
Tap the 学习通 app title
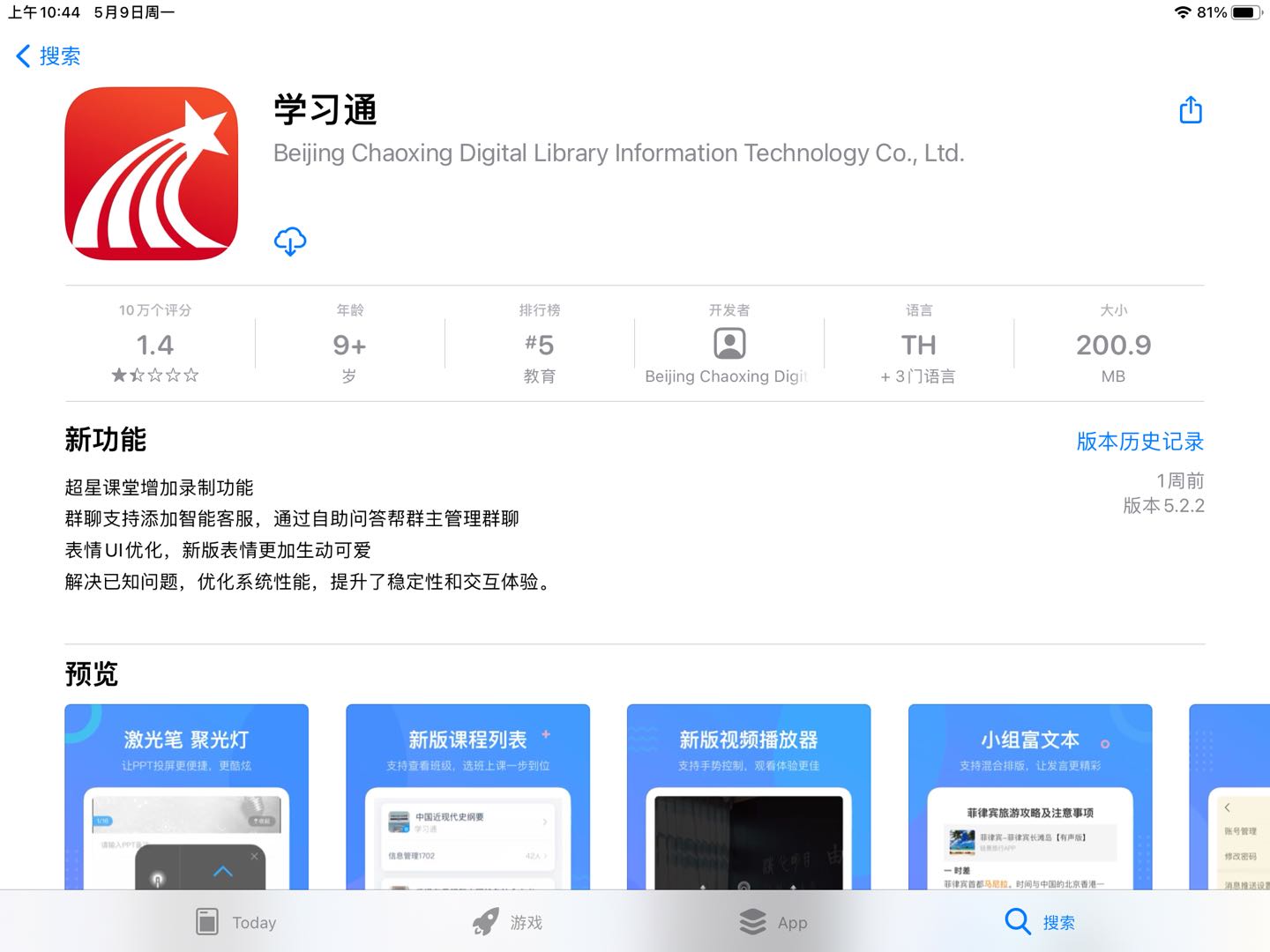pos(325,110)
